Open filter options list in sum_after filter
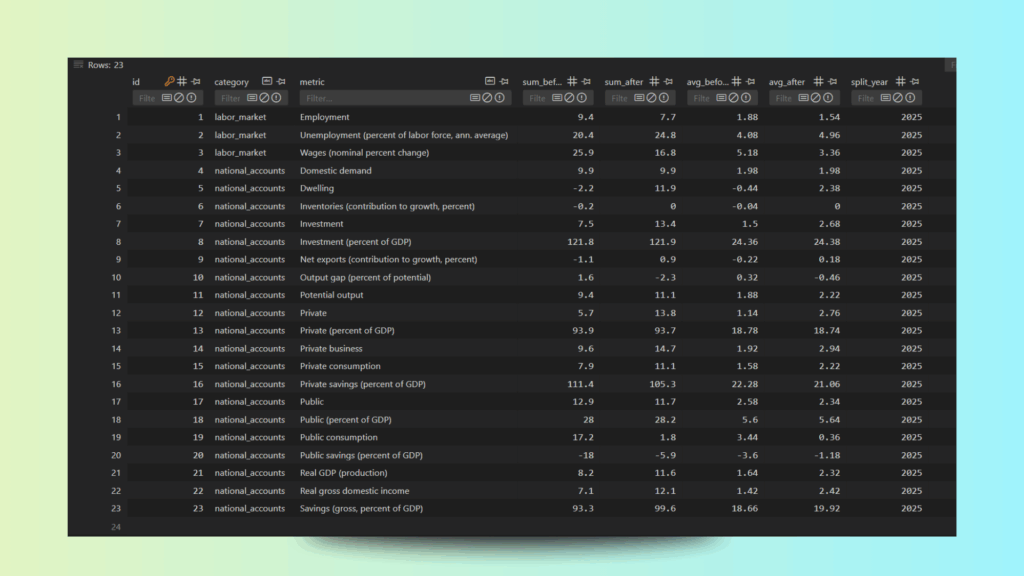The image size is (1024, 576). click(x=638, y=98)
